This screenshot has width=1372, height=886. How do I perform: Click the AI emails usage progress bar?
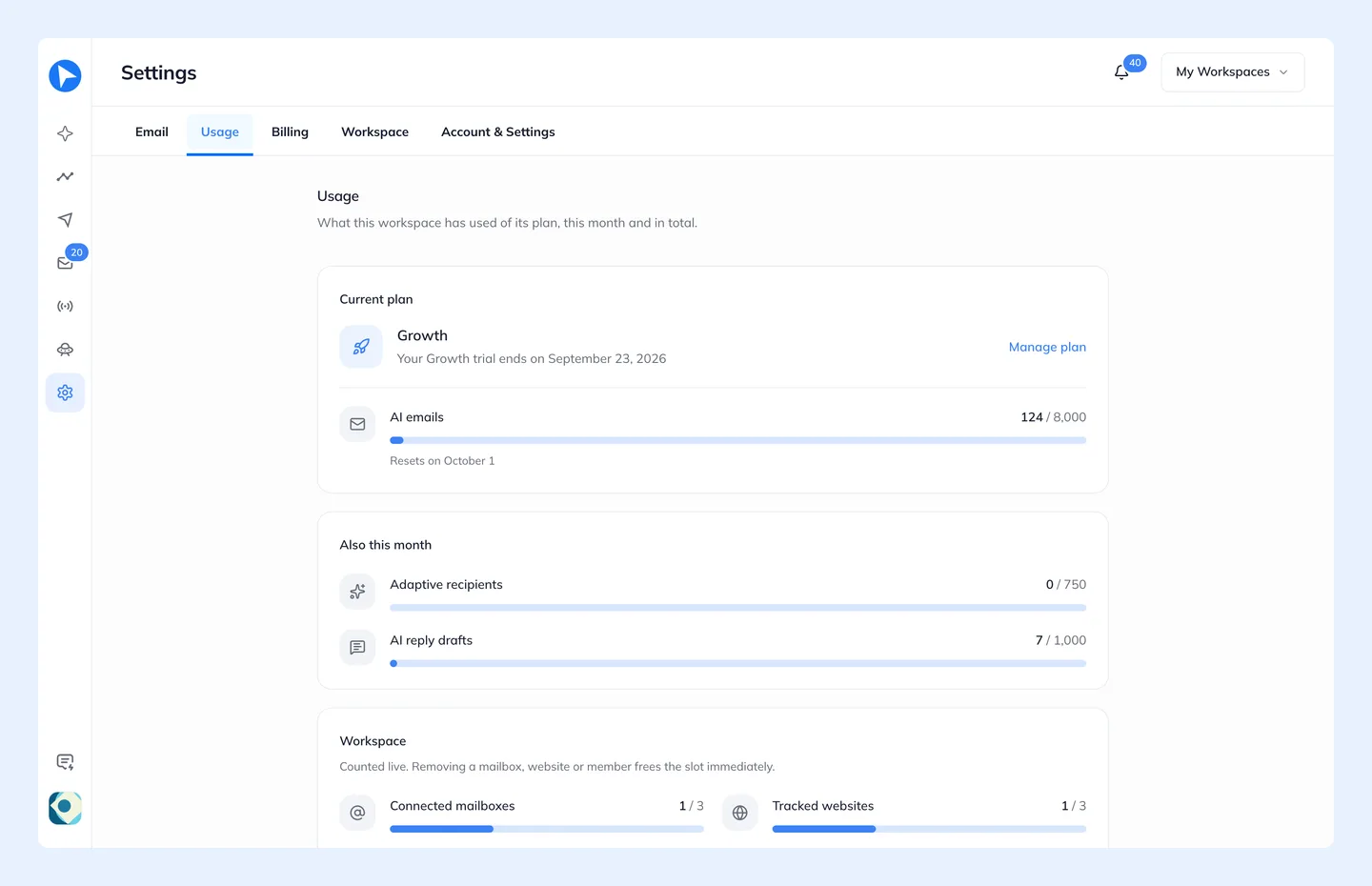pyautogui.click(x=738, y=440)
